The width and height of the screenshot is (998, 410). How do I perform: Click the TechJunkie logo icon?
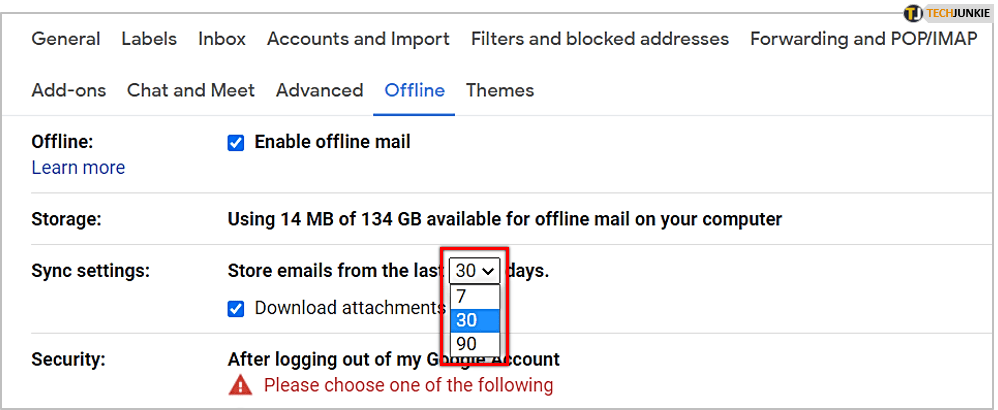[912, 13]
